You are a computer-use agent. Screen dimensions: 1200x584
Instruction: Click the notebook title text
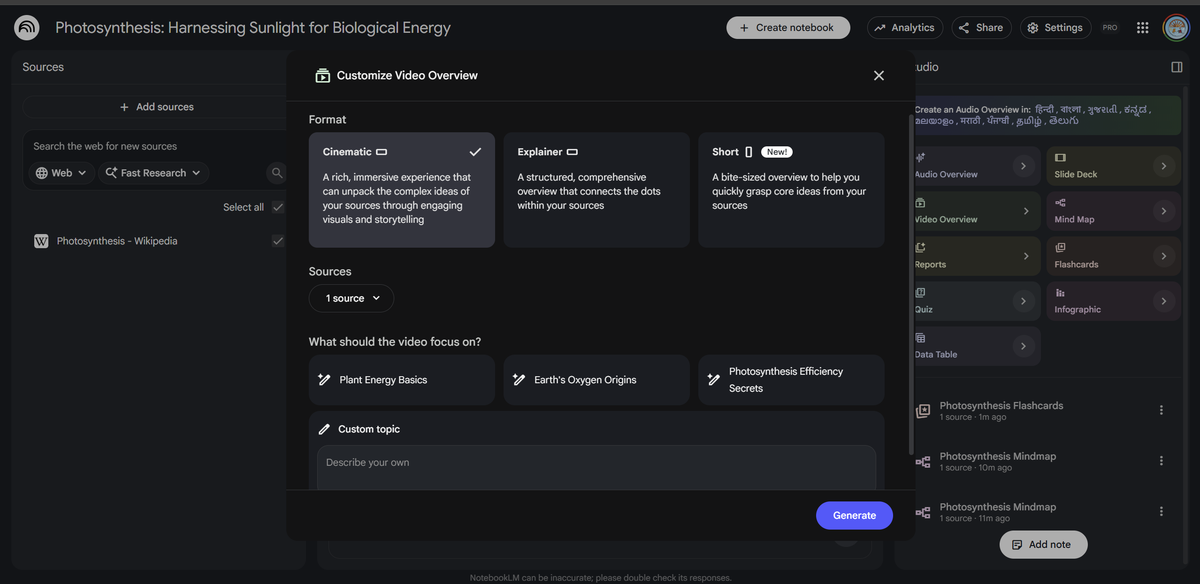[253, 28]
